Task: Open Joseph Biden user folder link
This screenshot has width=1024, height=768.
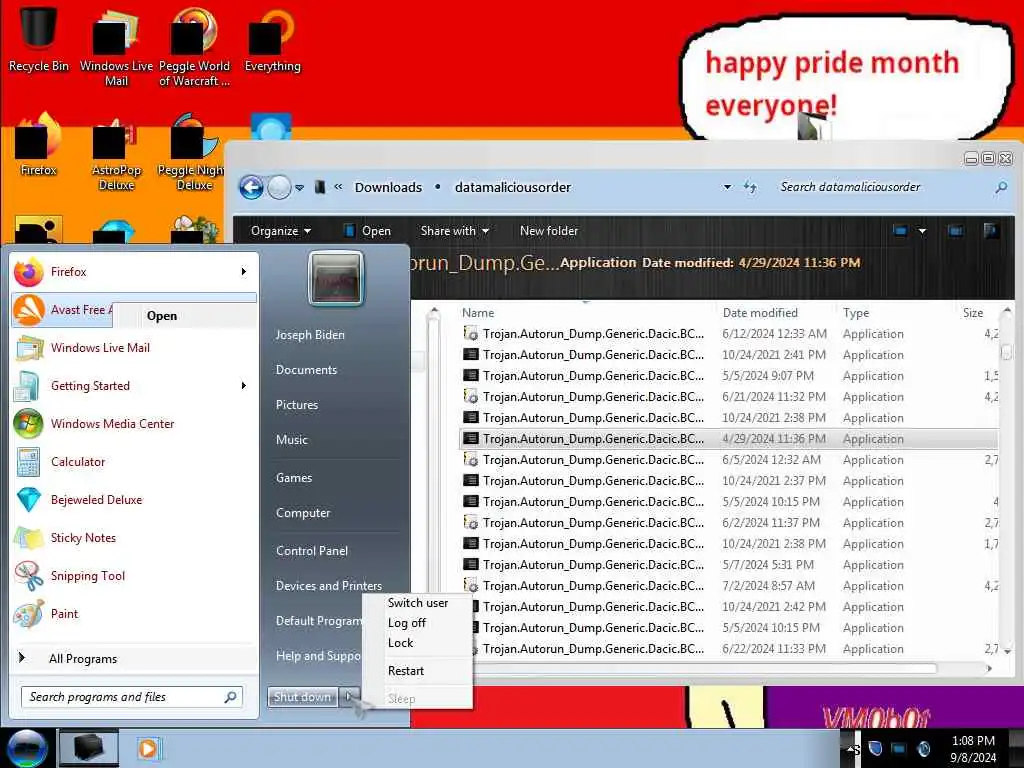Action: [x=310, y=334]
